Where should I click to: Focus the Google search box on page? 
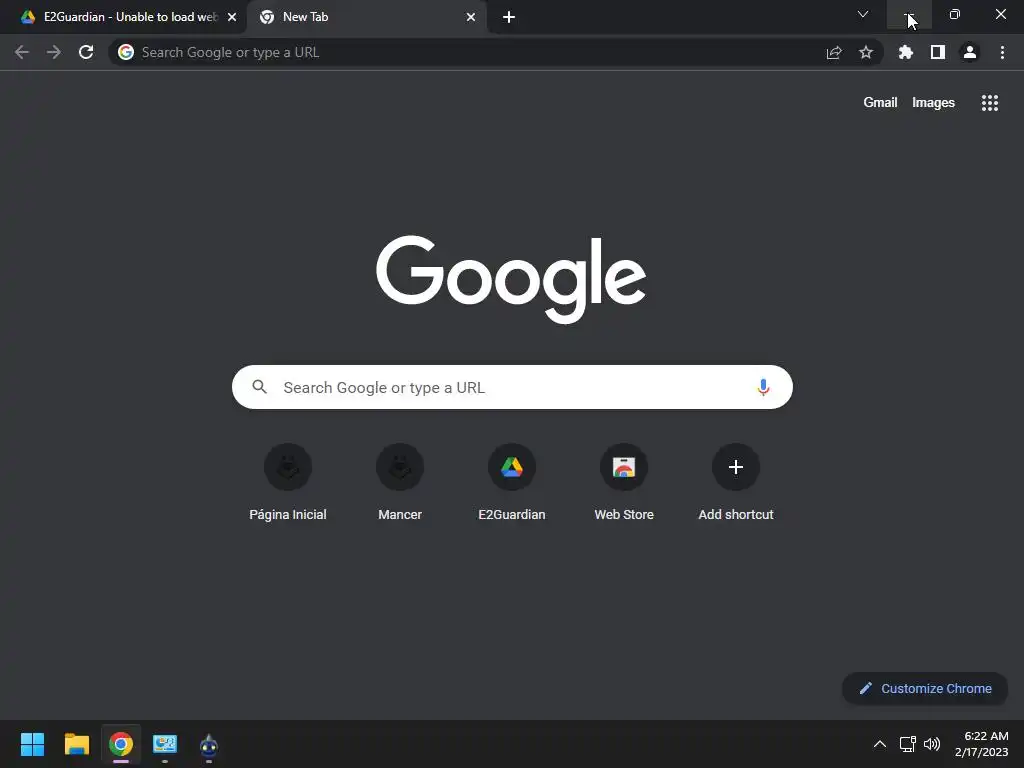tap(512, 387)
